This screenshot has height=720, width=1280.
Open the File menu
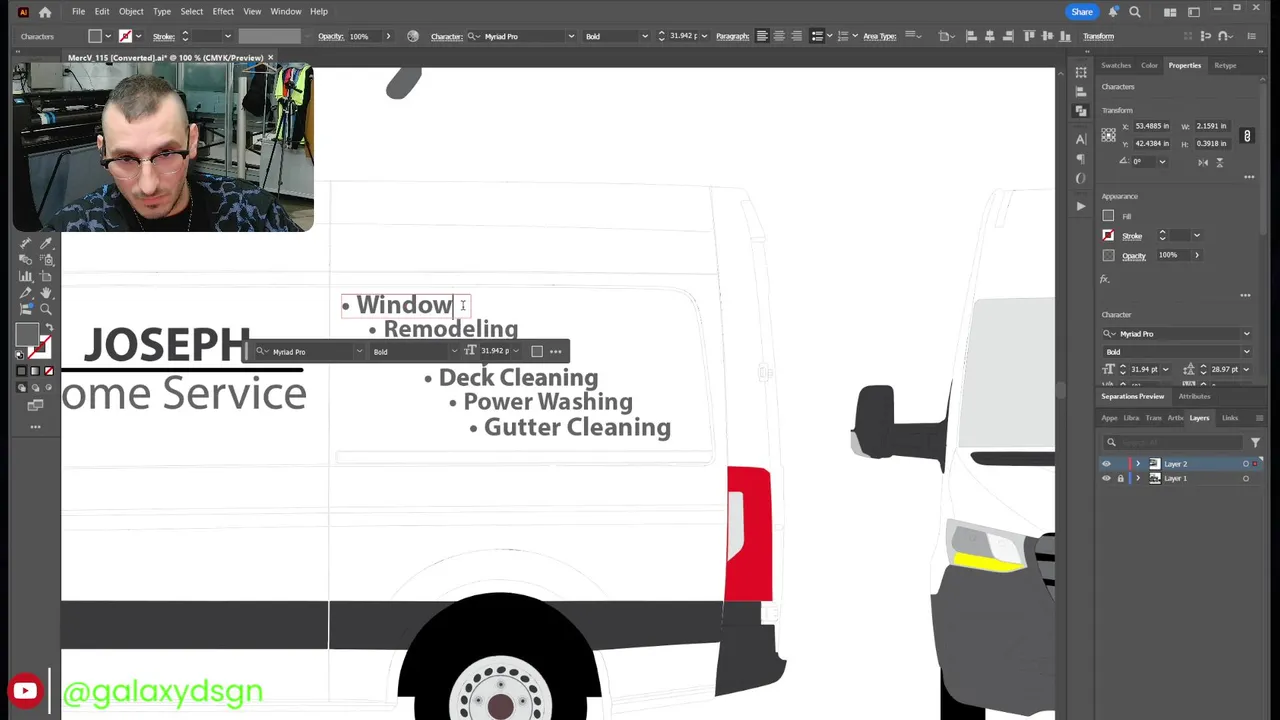click(78, 12)
